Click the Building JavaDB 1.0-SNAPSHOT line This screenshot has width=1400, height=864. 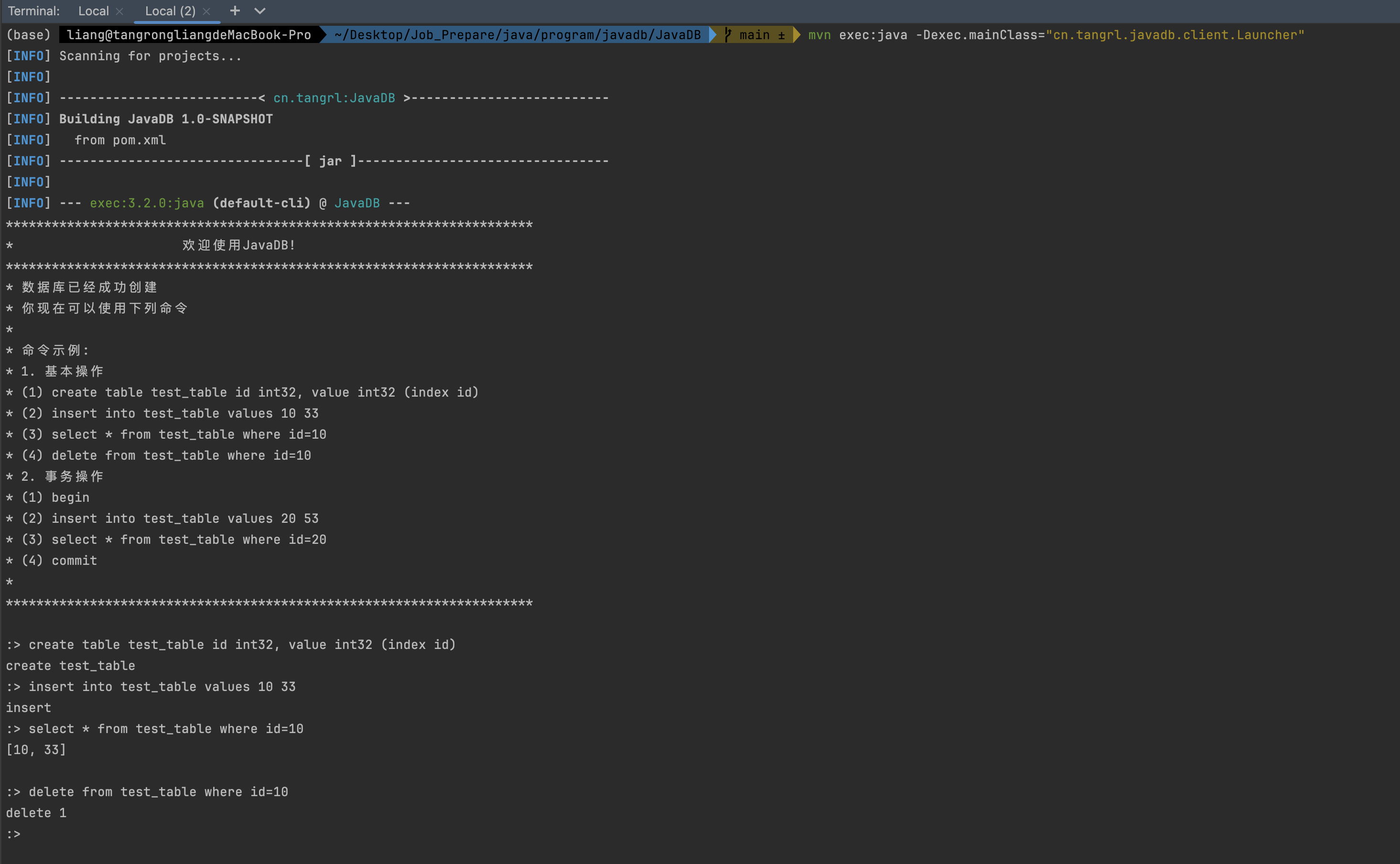pos(166,119)
